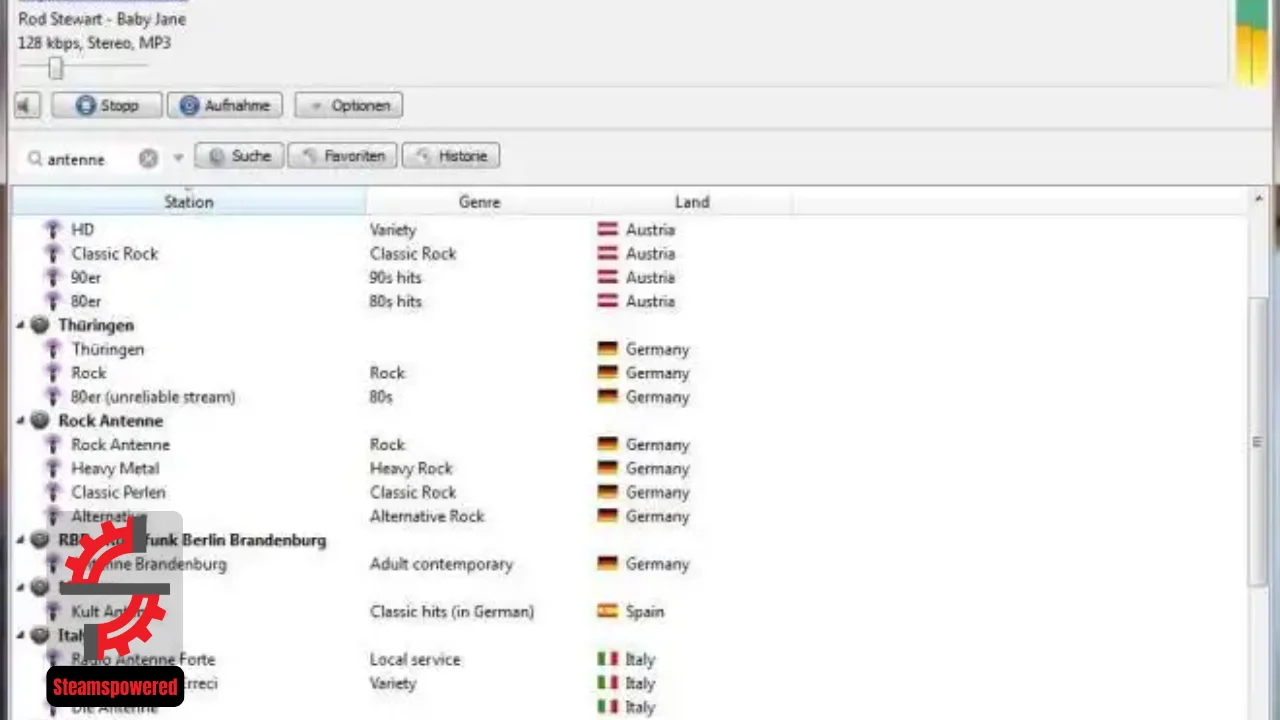
Task: Click the antenna icon of the Classic Perlen station
Action: click(53, 493)
